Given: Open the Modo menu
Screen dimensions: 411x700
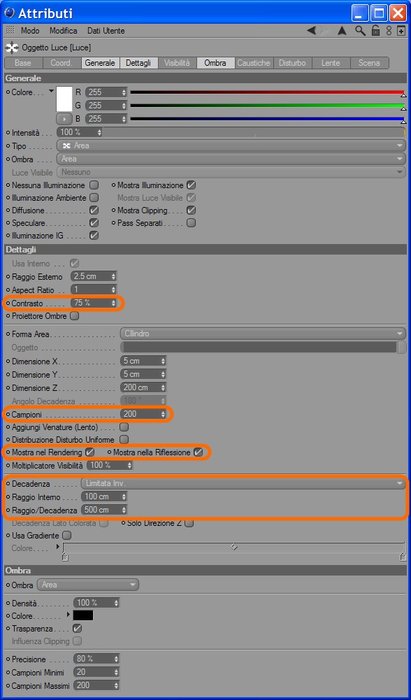Looking at the screenshot, I should click(30, 31).
